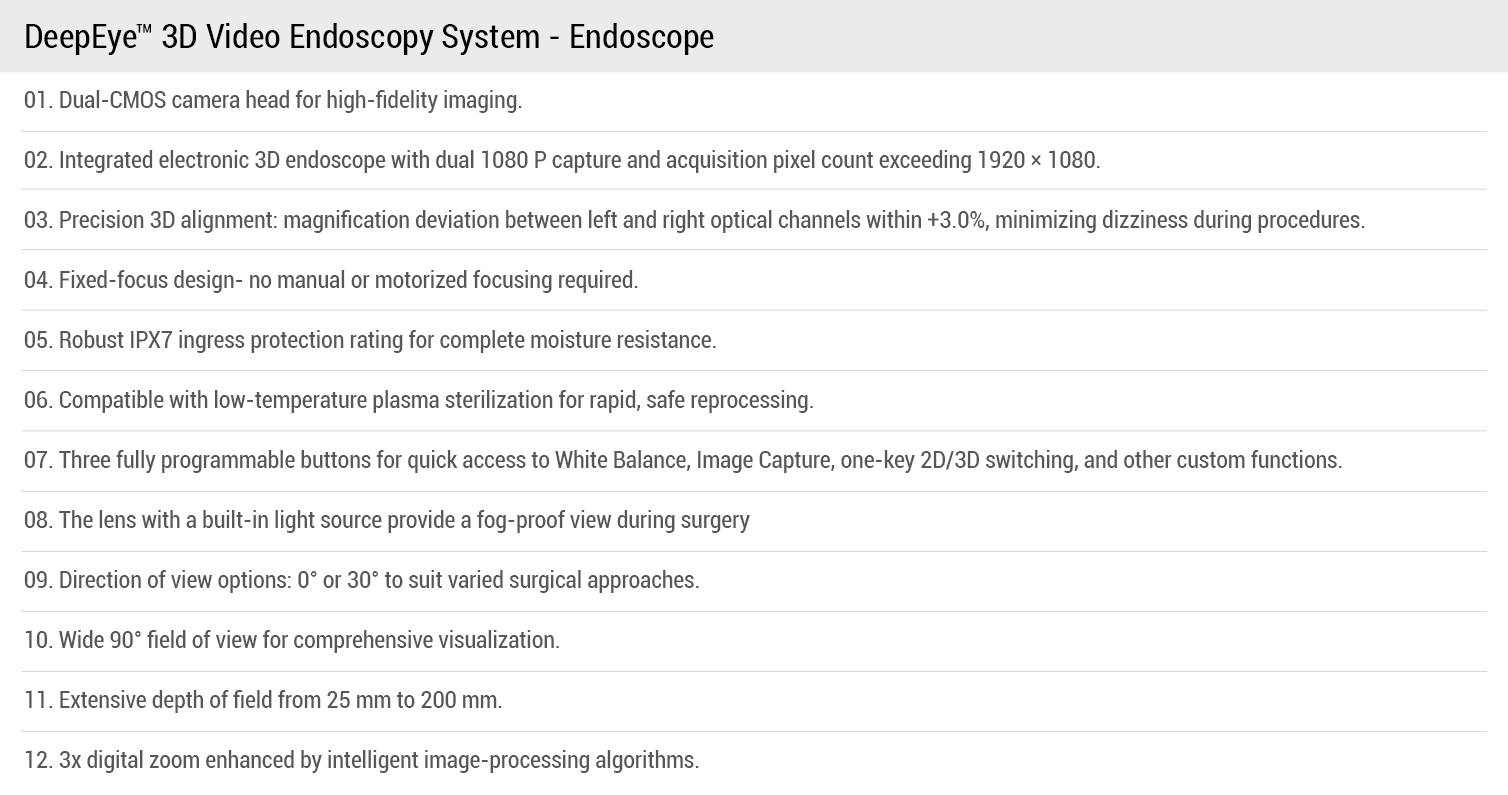
Task: Click the 3x digital zoom item
Action: (x=361, y=760)
